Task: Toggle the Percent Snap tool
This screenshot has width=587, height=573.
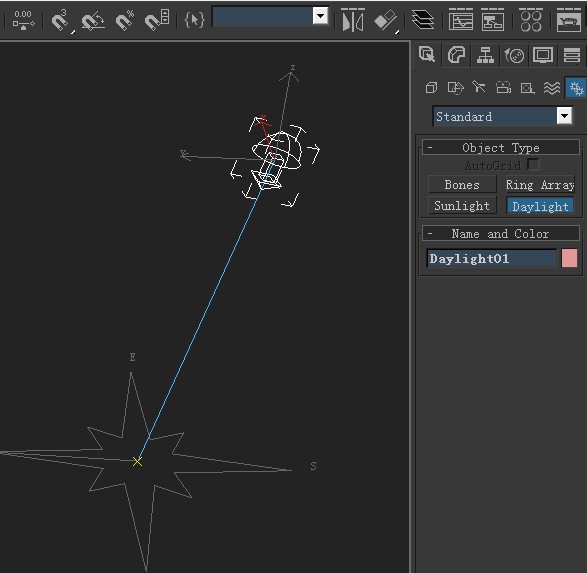Action: [x=125, y=20]
